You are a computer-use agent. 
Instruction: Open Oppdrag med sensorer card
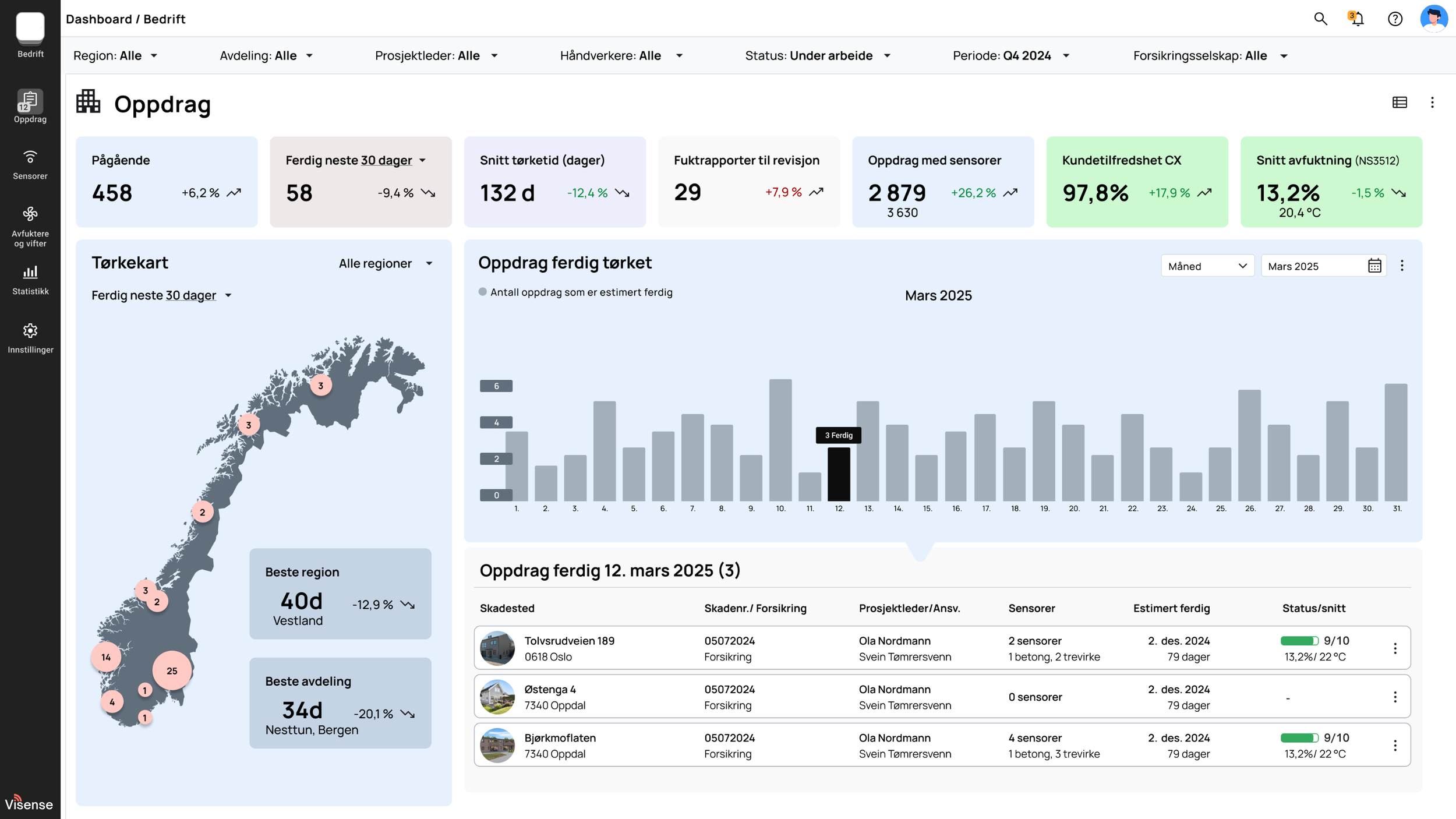pos(943,182)
